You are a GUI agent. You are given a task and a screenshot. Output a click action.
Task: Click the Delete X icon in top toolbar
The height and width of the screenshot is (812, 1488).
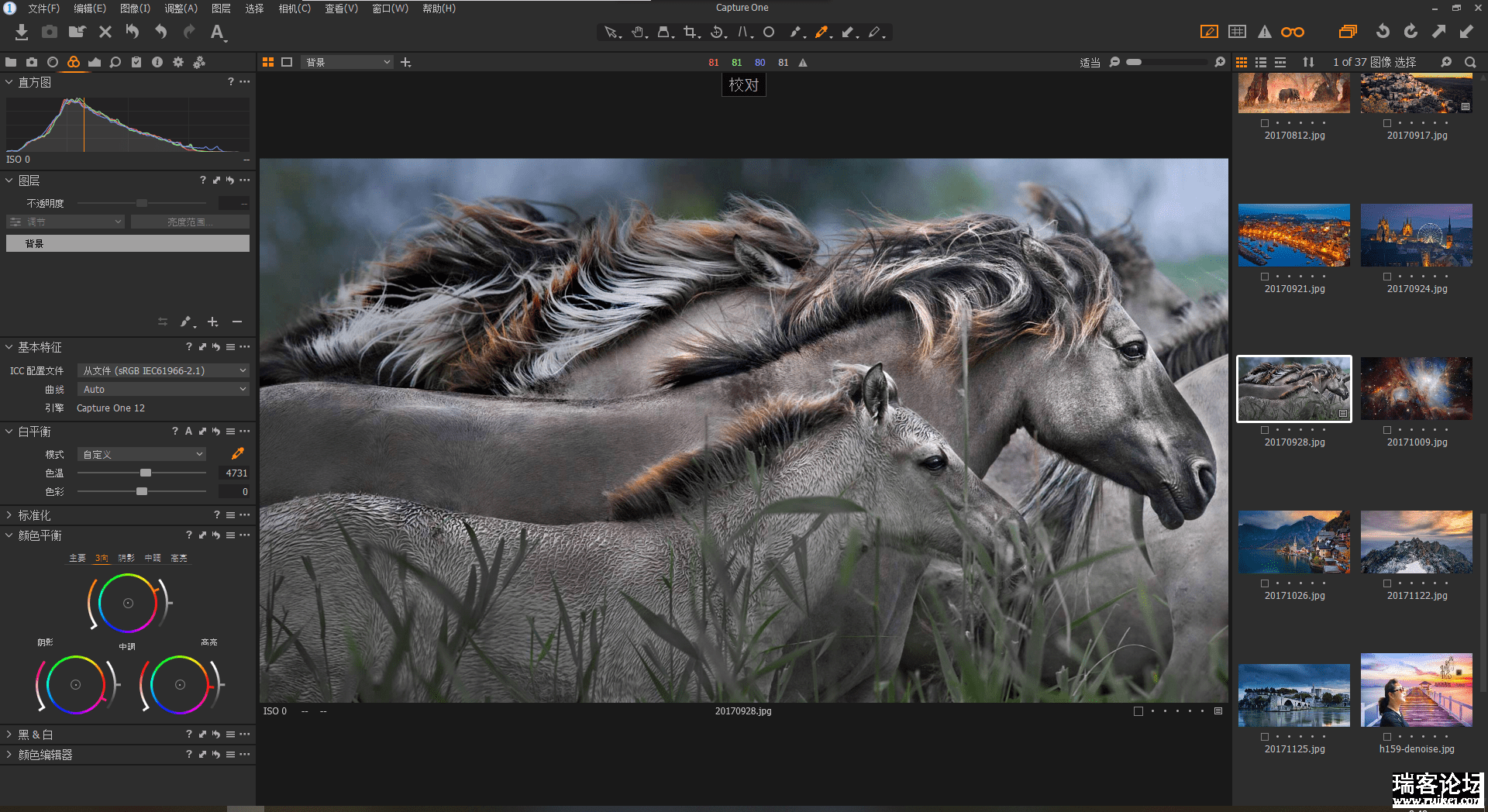click(x=105, y=32)
